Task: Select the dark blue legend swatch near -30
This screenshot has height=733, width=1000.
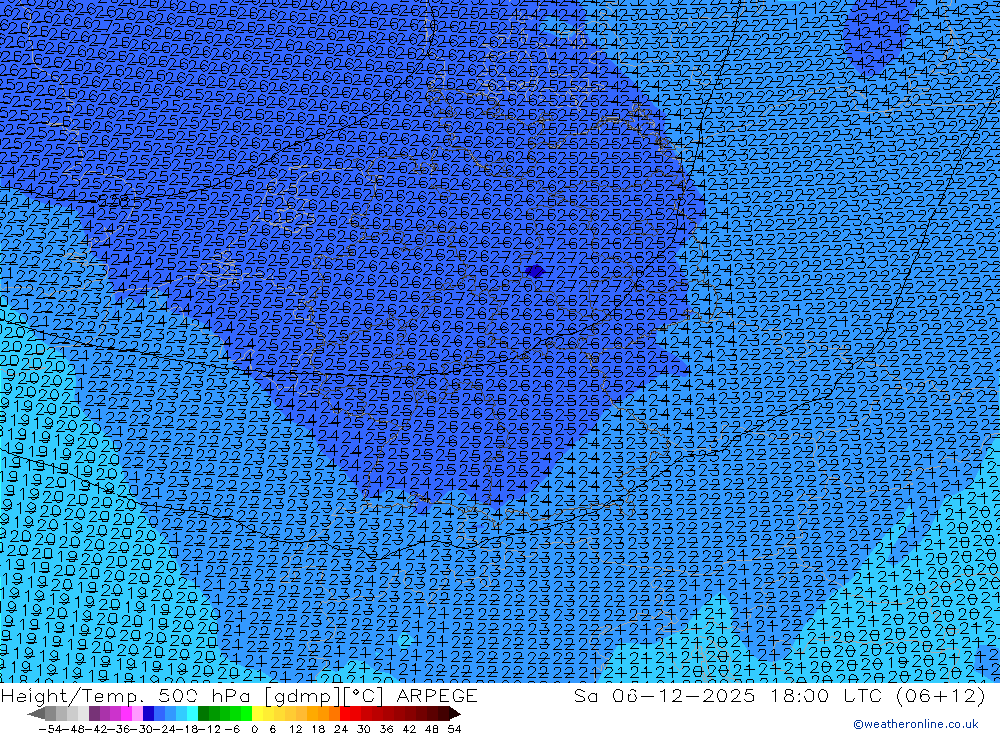Action: tap(148, 713)
